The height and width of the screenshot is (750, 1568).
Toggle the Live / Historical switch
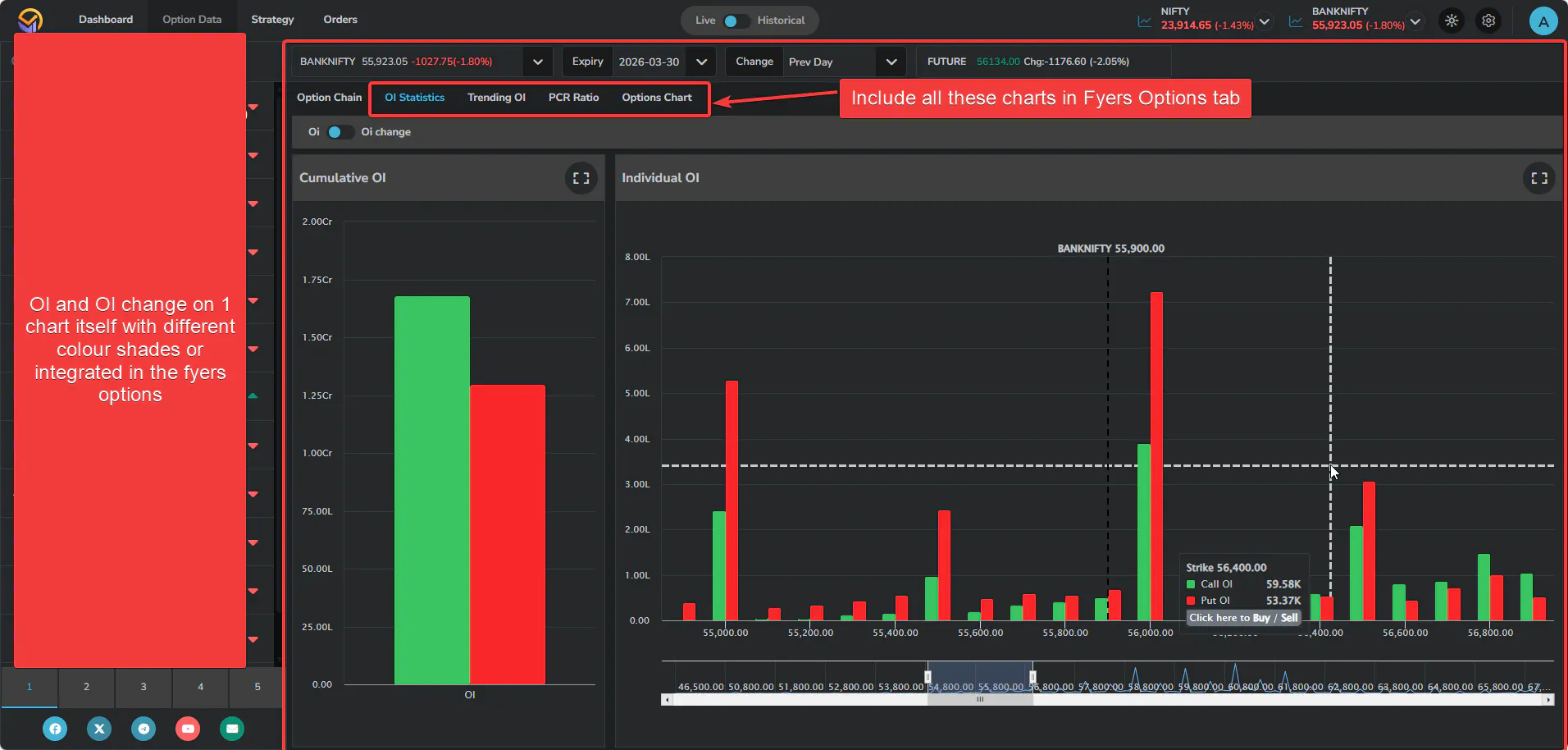tap(736, 21)
